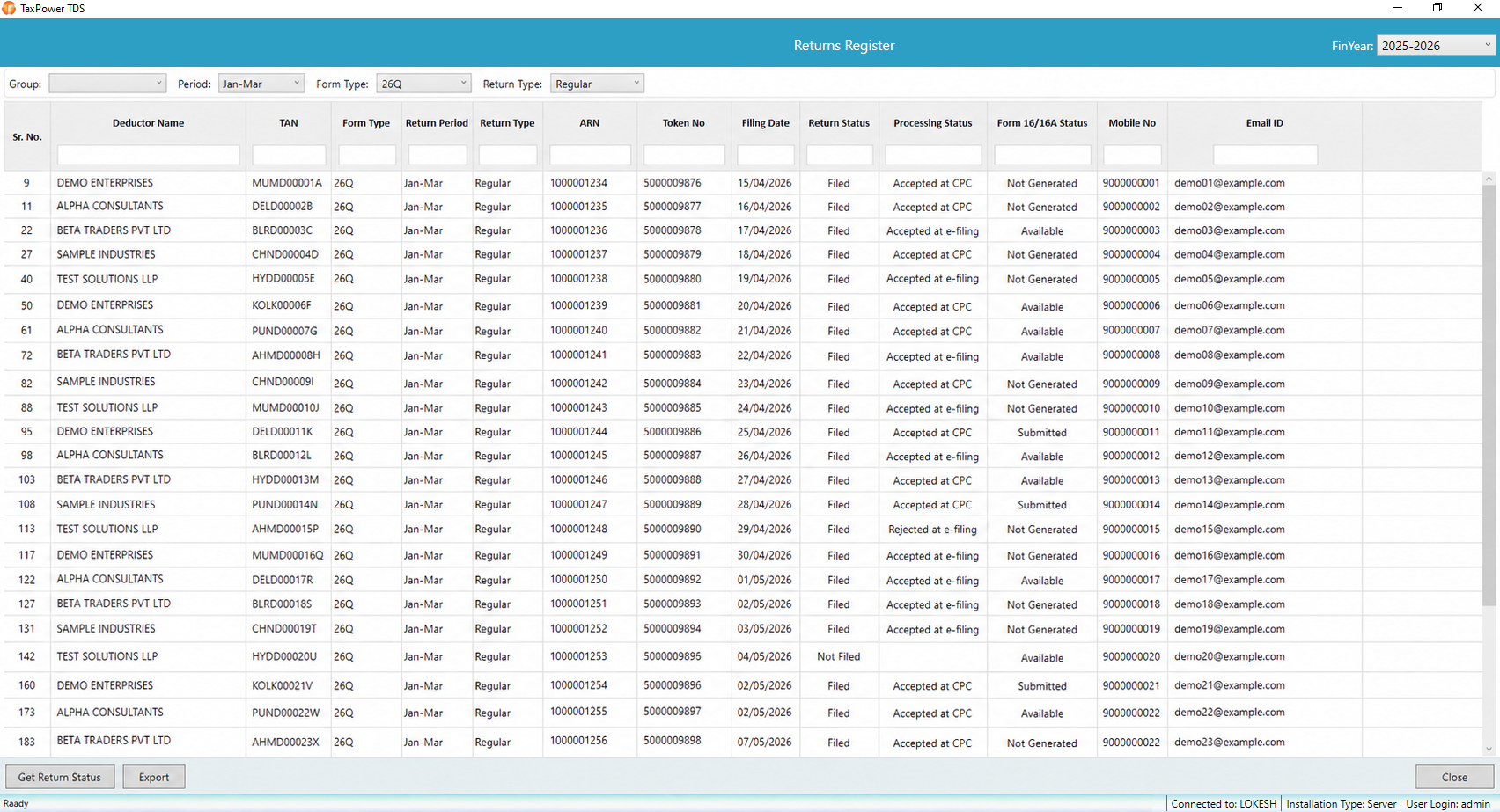Open the Return Type dropdown showing Regular
This screenshot has width=1500, height=812.
pos(597,84)
